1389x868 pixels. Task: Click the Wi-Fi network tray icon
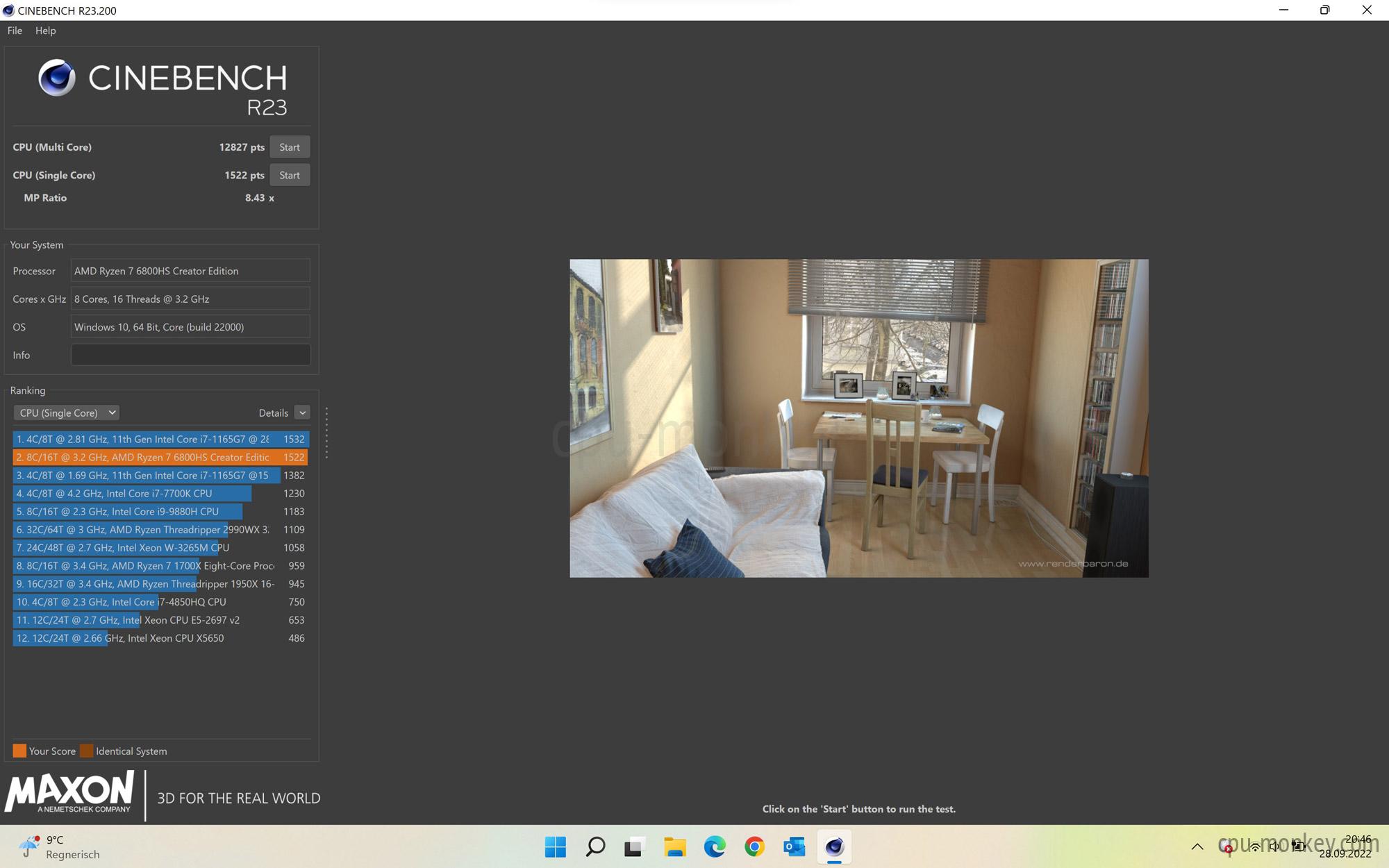1255,846
